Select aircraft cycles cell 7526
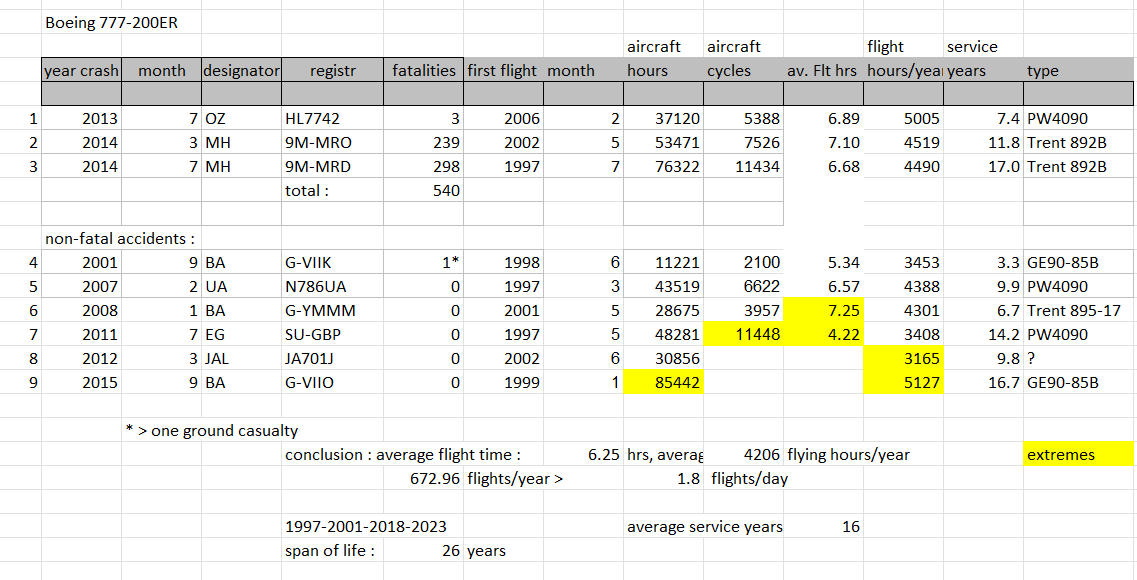Screen dimensions: 1137x580 coord(743,142)
